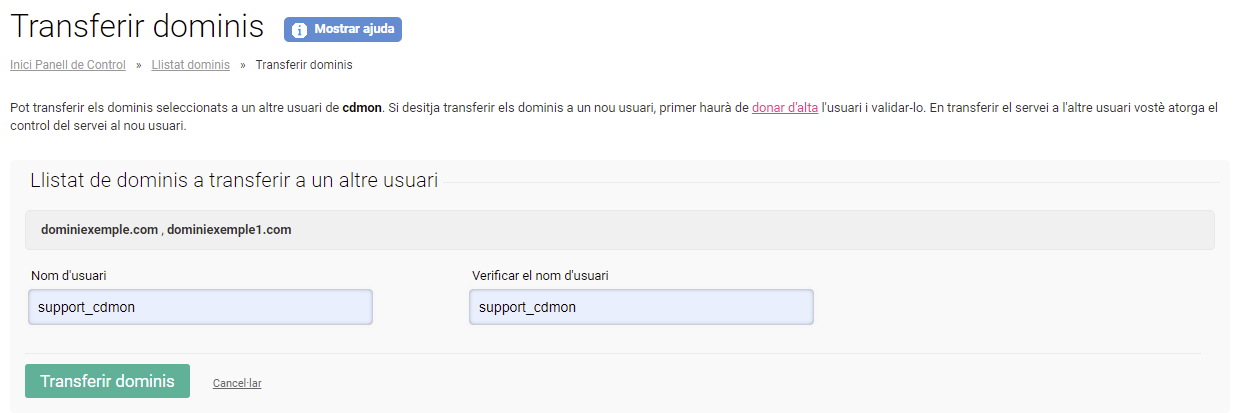Screen dimensions: 1233x413
Task: Submit with the green Transferir dominis button
Action: [107, 381]
